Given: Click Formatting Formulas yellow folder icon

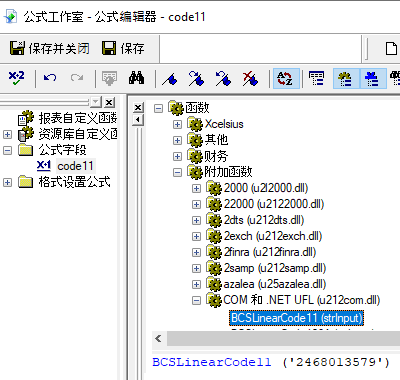Looking at the screenshot, I should pos(26,182).
